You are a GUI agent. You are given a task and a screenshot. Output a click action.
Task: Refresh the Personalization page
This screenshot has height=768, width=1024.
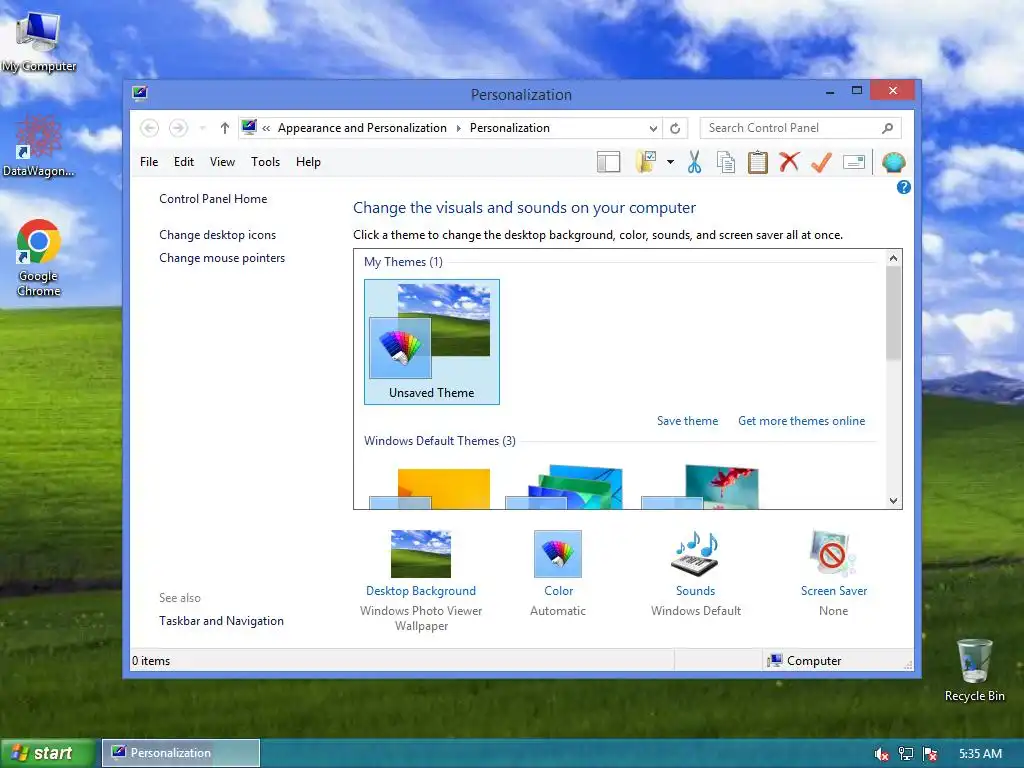click(675, 129)
